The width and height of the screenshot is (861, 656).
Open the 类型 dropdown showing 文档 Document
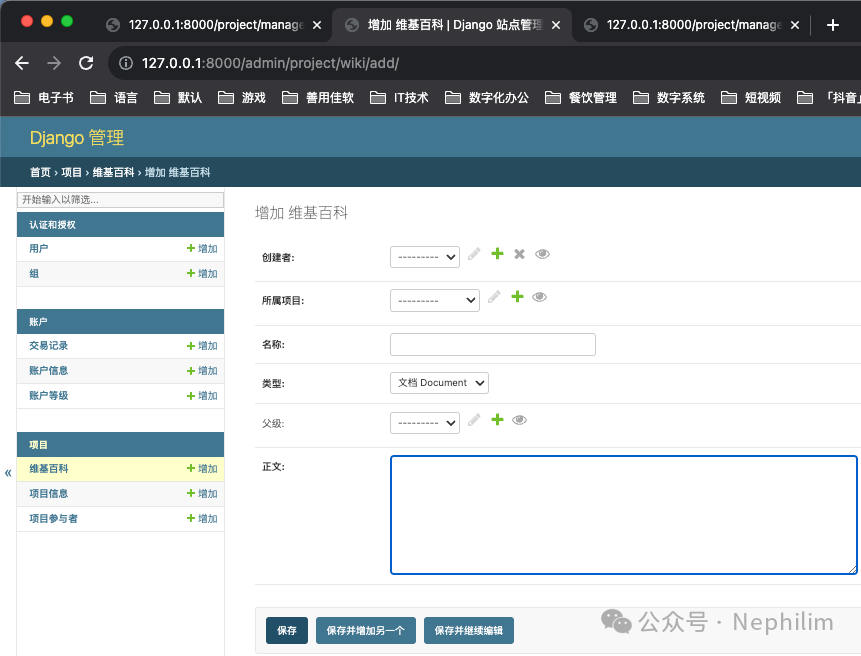click(439, 382)
